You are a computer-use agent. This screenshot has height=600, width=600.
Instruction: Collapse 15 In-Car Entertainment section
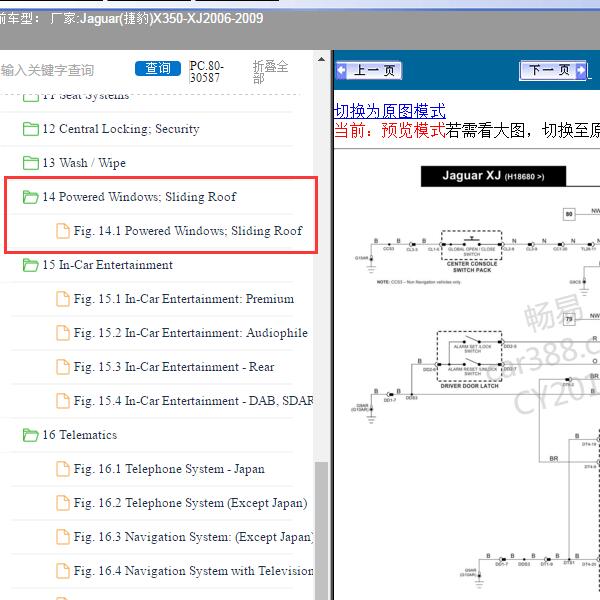pyautogui.click(x=108, y=265)
